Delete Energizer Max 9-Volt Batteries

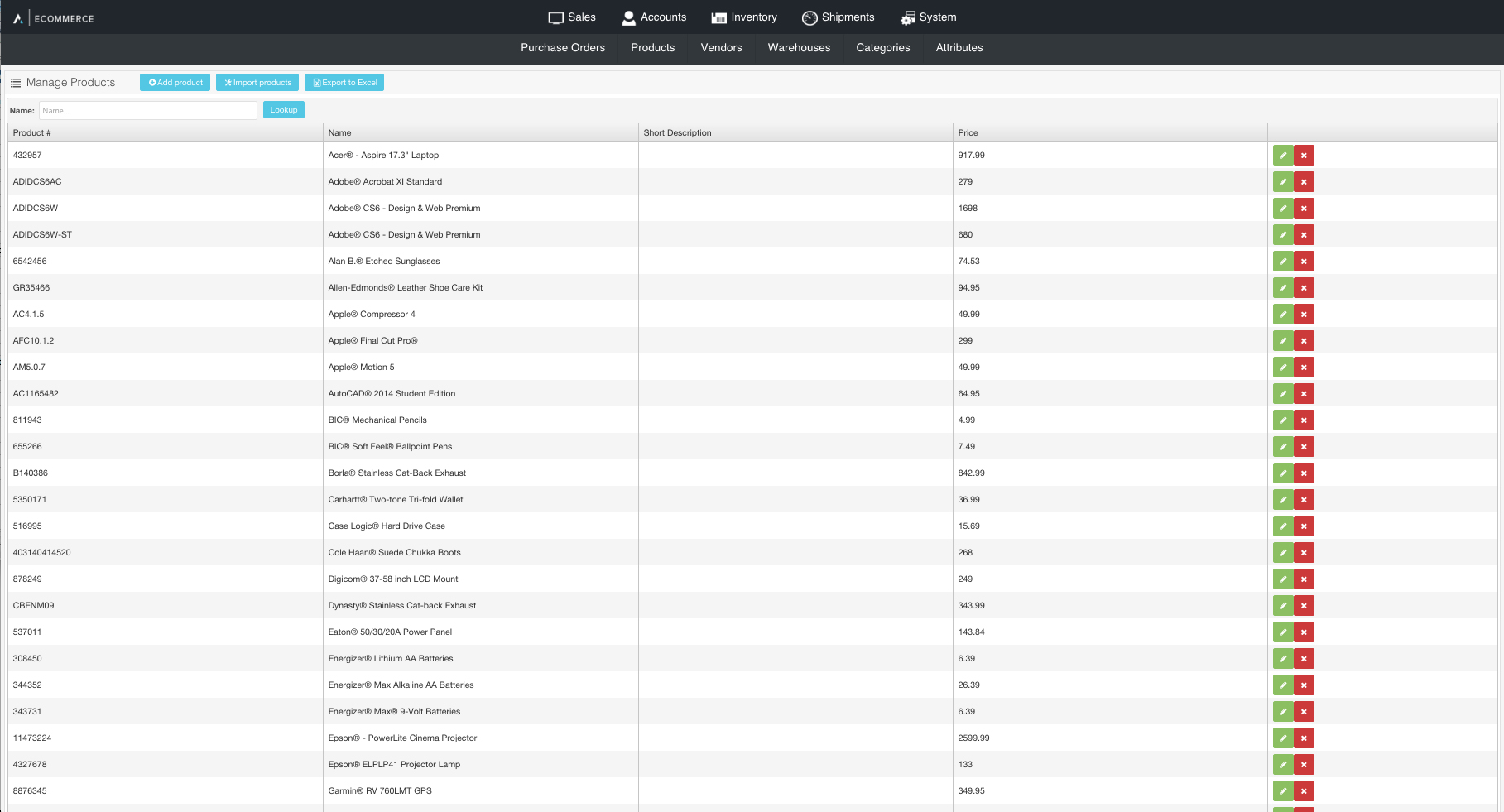pos(1304,712)
